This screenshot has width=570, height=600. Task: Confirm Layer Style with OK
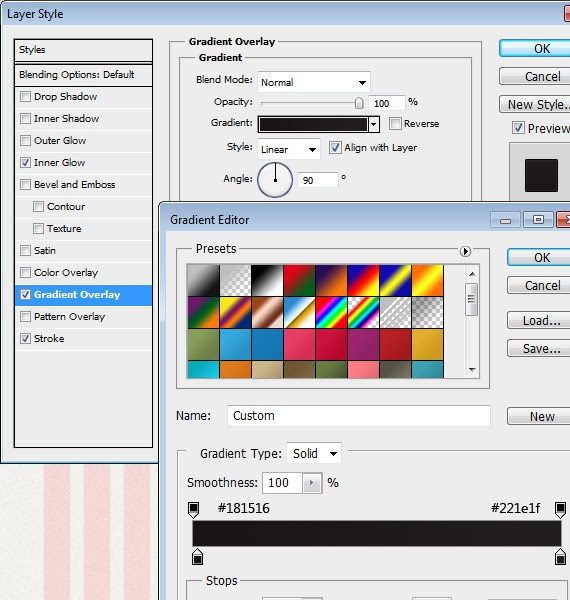[x=536, y=49]
